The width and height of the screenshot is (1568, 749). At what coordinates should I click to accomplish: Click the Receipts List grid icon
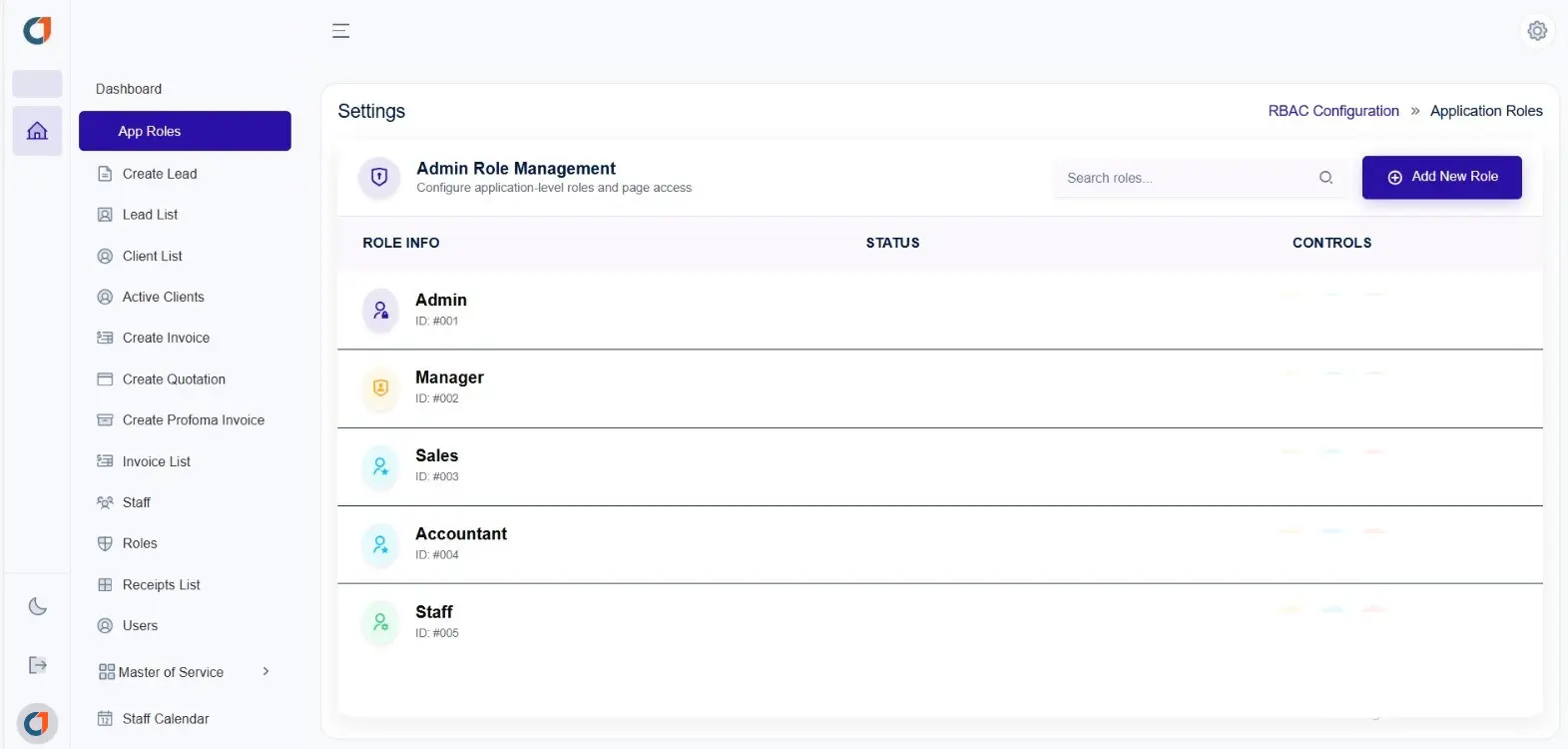[x=105, y=585]
